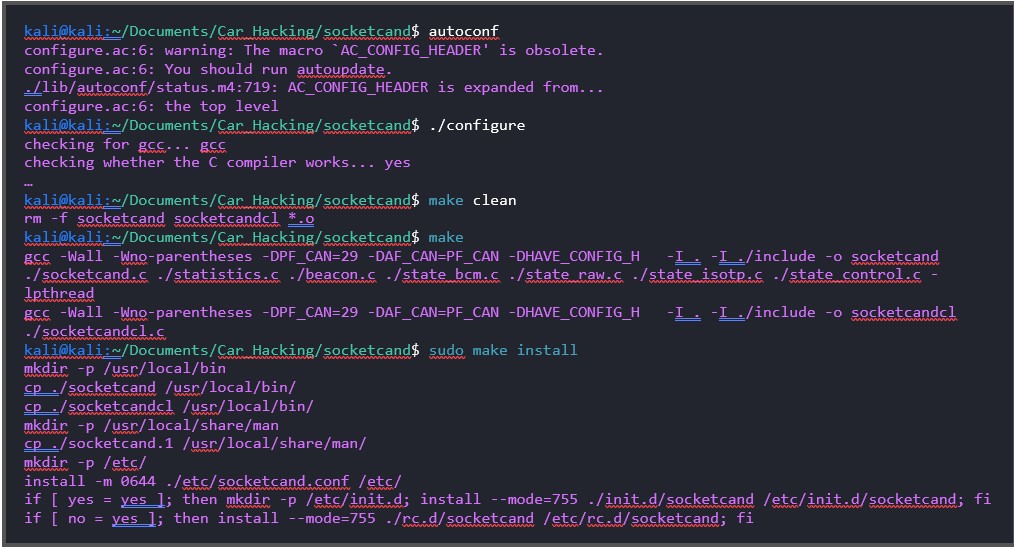
Task: Click the lpthread text
Action: tap(59, 294)
